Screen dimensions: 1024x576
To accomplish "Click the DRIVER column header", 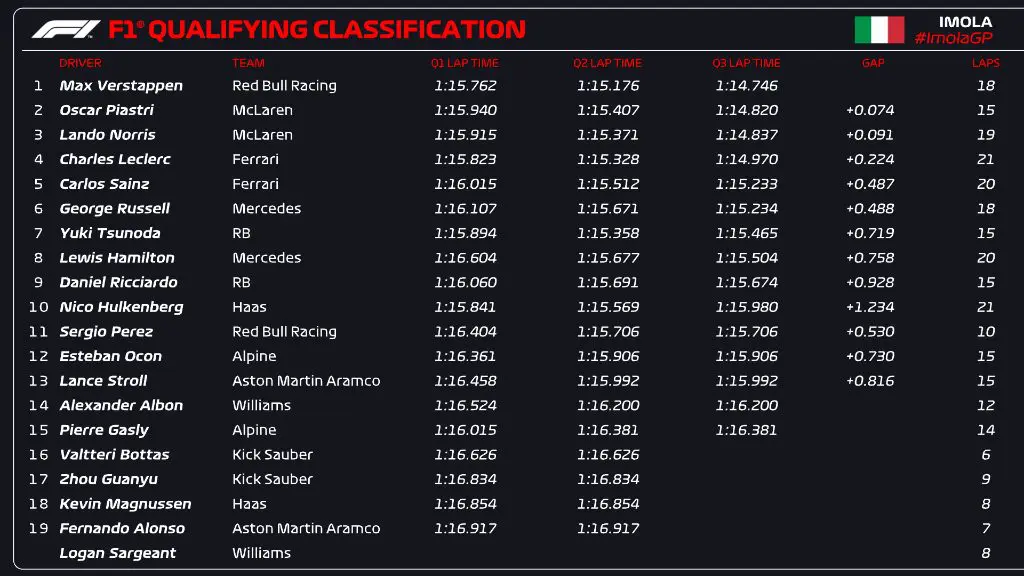I will (80, 63).
